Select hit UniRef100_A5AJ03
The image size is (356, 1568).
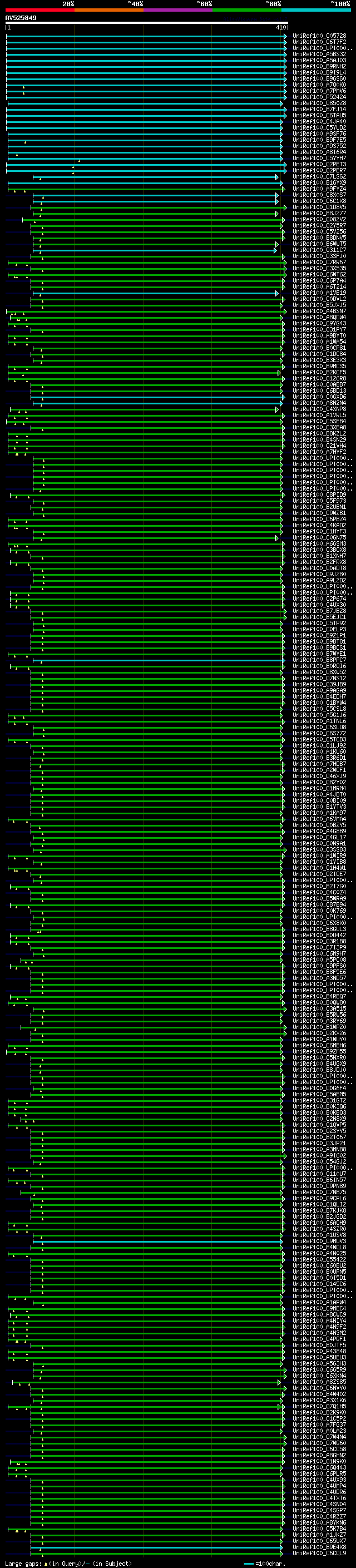[319, 60]
